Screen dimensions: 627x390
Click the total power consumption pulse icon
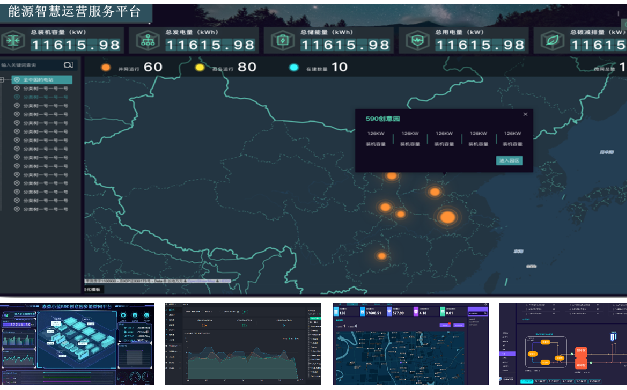(x=417, y=41)
